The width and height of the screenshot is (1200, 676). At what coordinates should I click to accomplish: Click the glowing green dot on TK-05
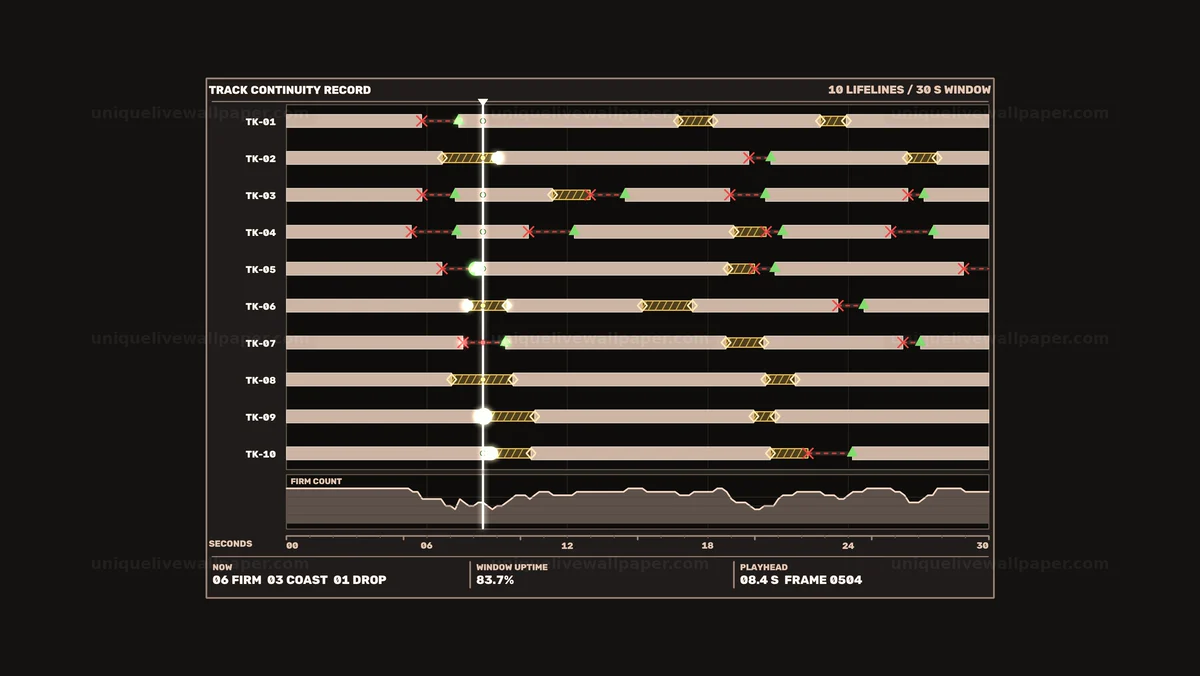(476, 269)
